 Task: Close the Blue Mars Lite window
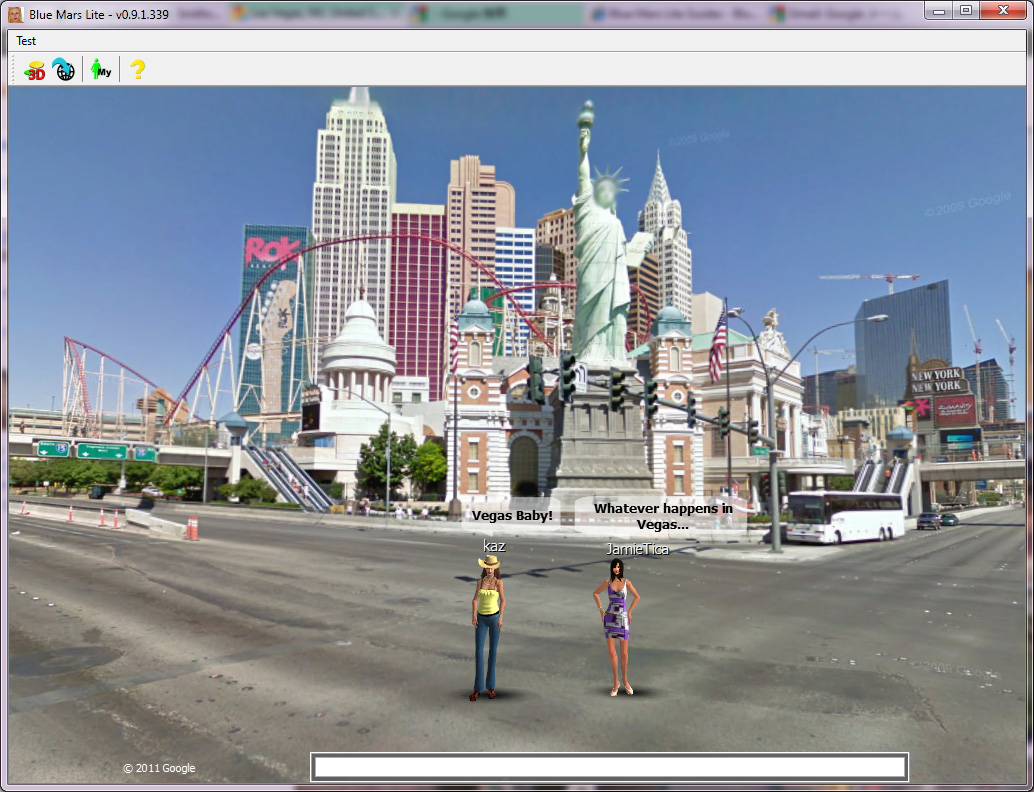coord(1002,11)
